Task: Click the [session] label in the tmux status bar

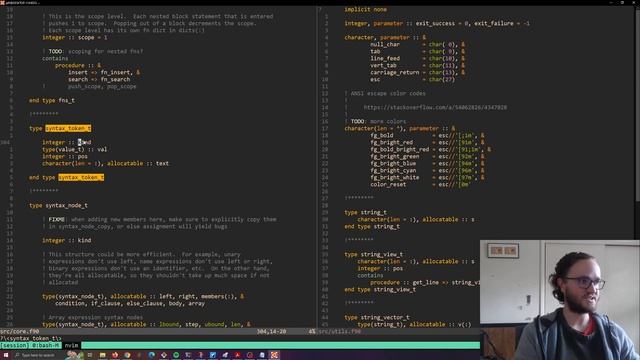Action: (15, 345)
